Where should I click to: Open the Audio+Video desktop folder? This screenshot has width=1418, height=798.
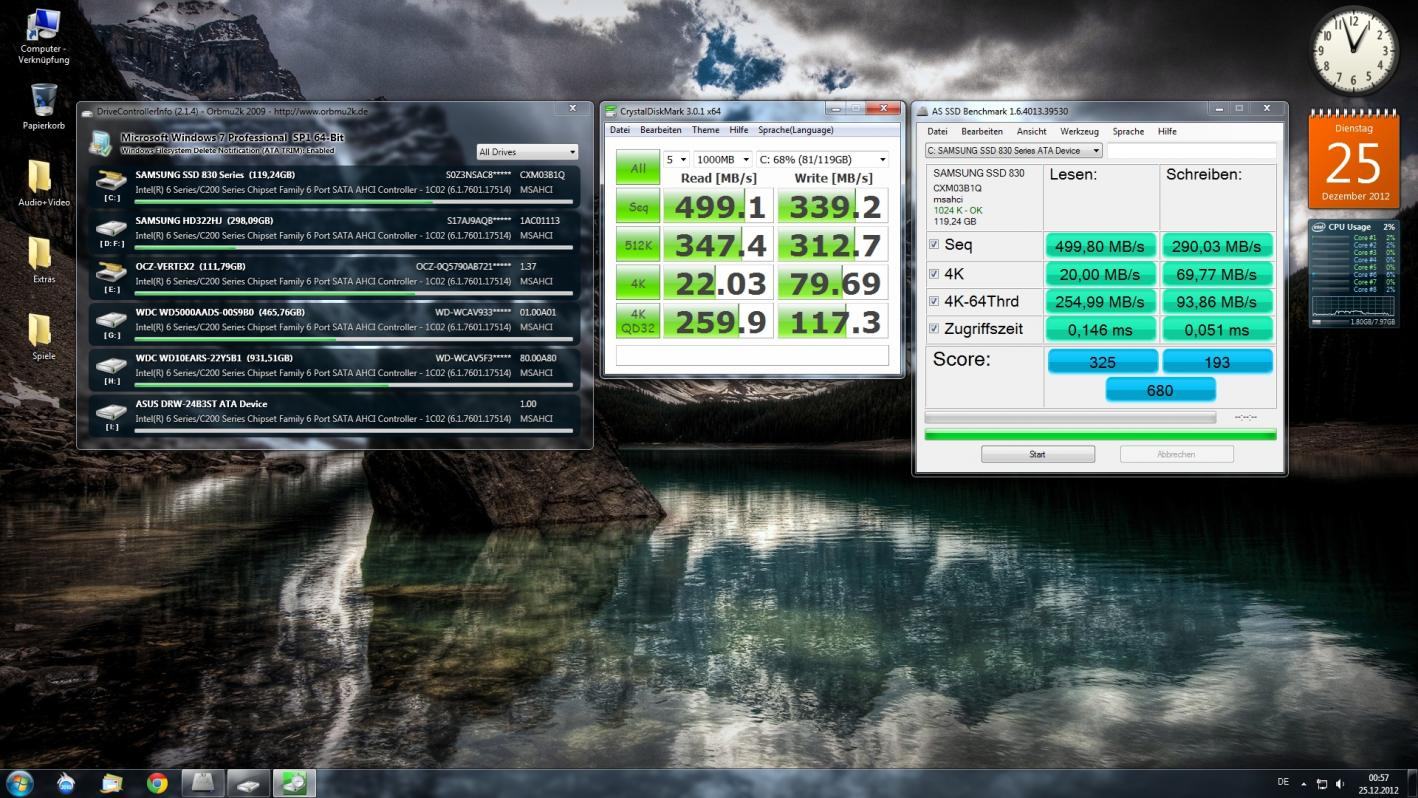43,183
